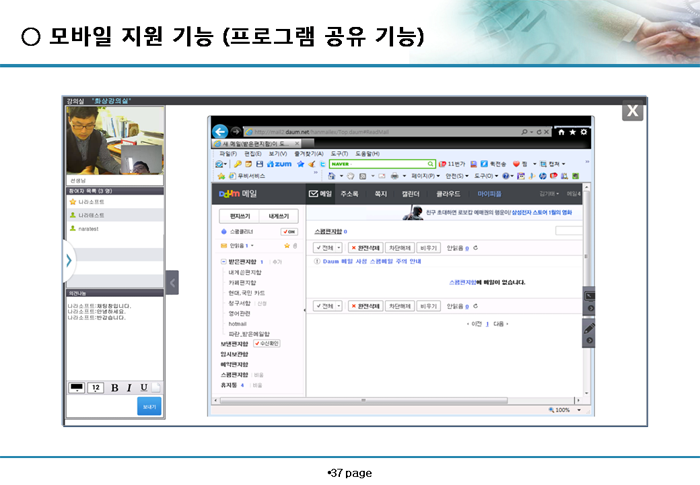Open the chat font size 12 dropdown
Screen dimensions: 700x485
[96, 388]
